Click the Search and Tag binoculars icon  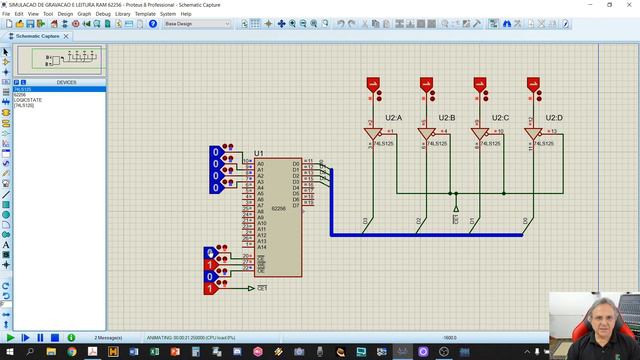(x=507, y=24)
